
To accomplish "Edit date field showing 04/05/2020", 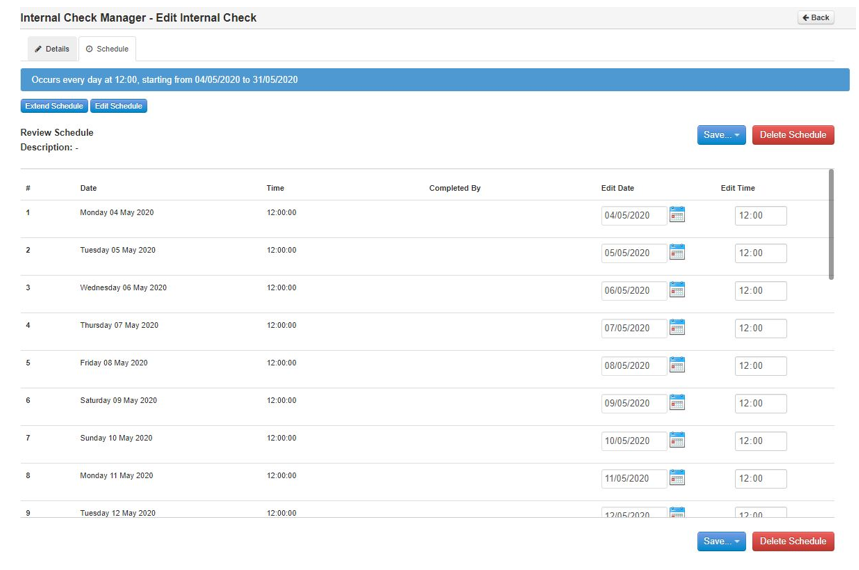I will [x=634, y=215].
